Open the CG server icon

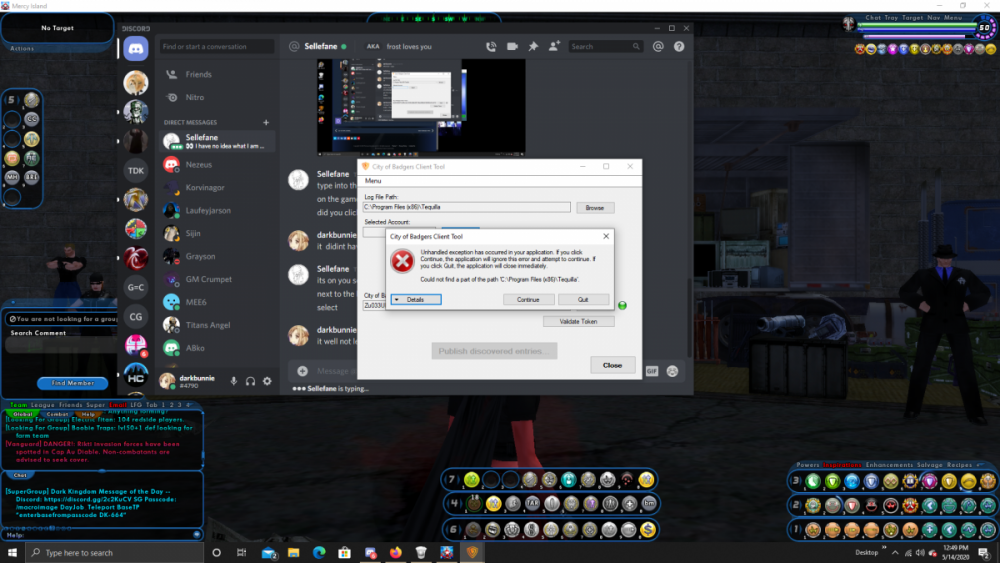136,316
